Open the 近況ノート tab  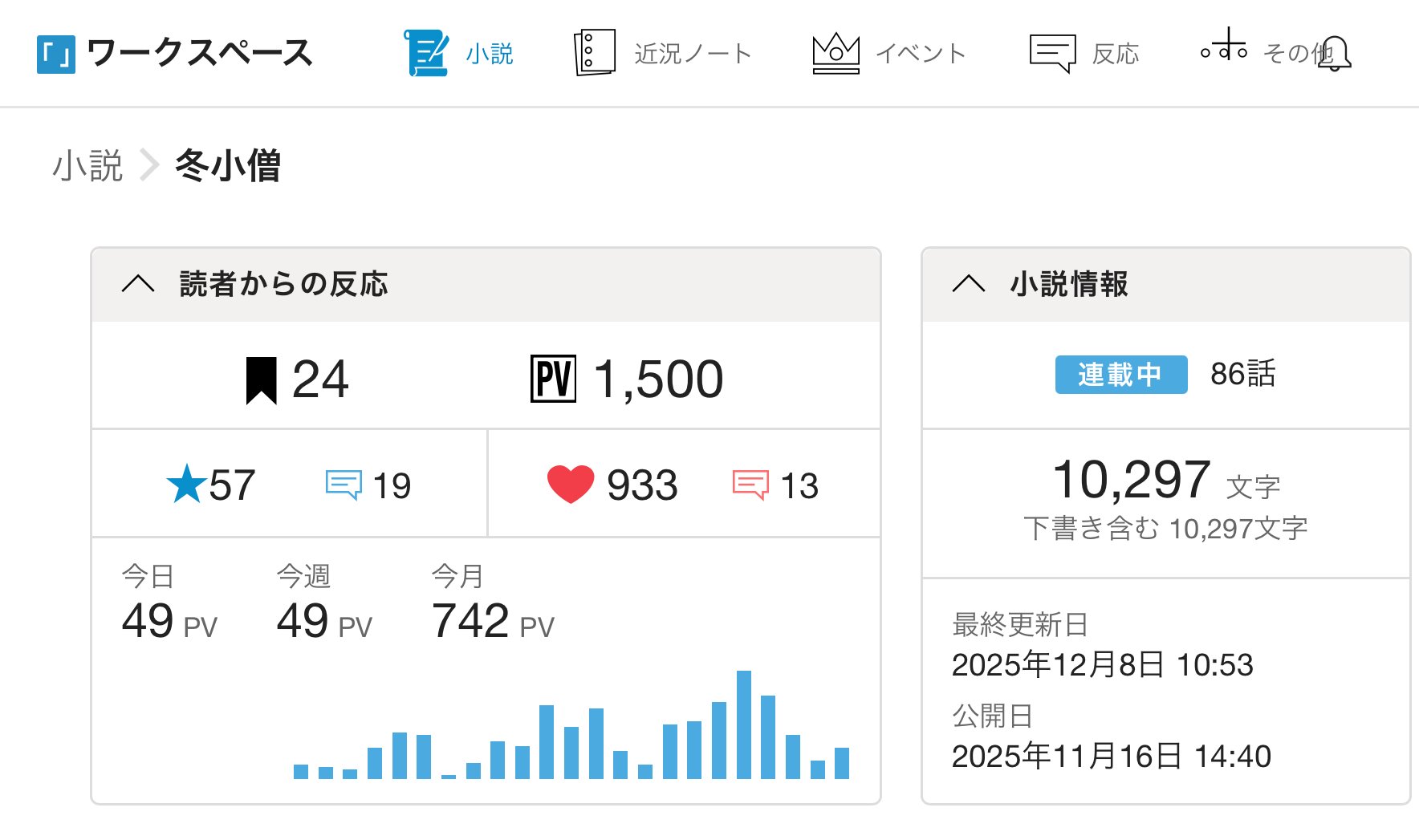tap(692, 54)
